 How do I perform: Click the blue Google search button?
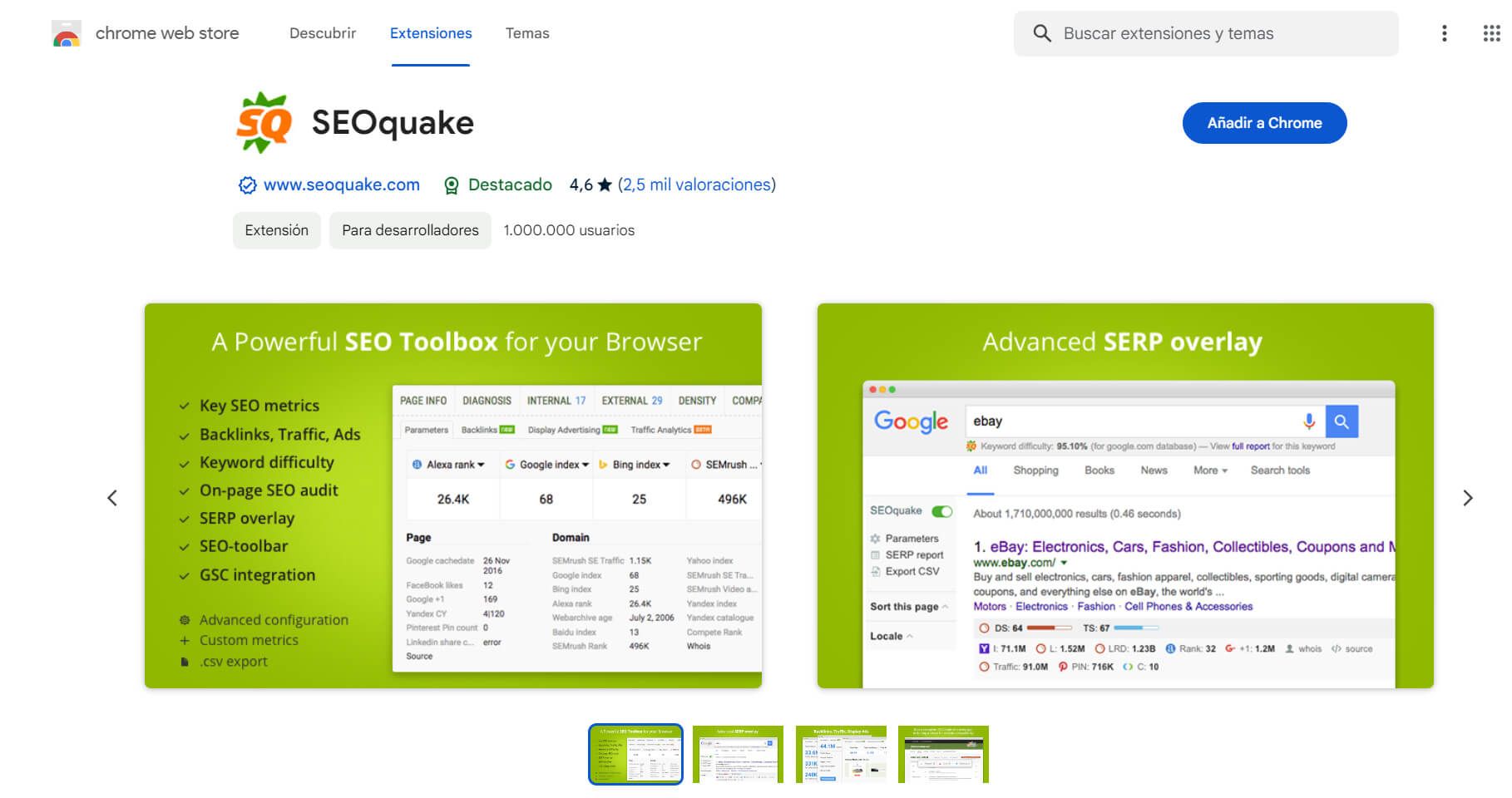[x=1342, y=421]
